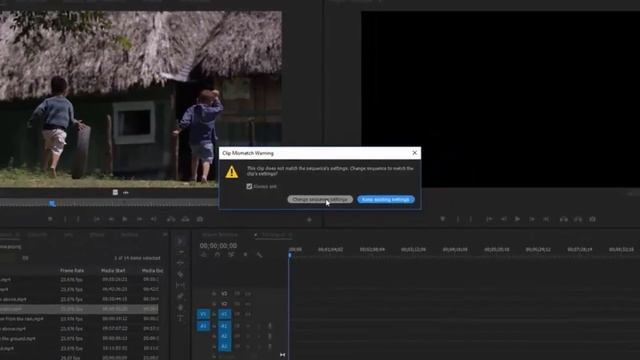
Task: Toggle Snap in timeline
Action: (218, 255)
